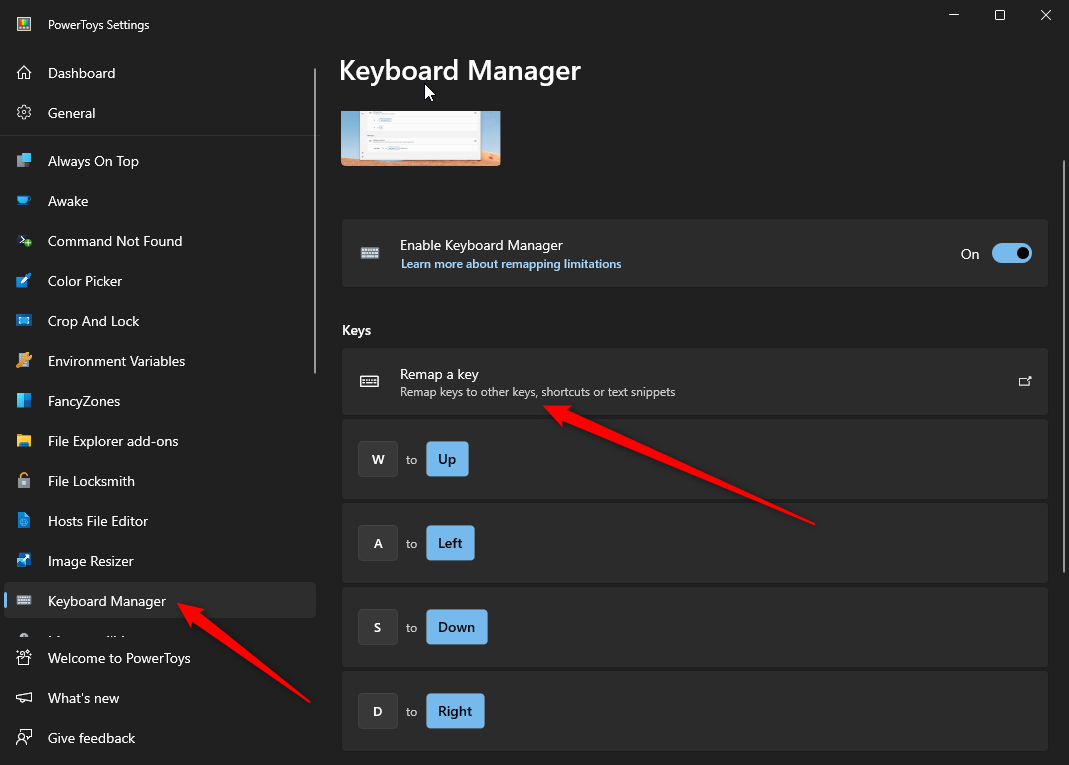Image resolution: width=1069 pixels, height=765 pixels.
Task: Select Dashboard in the navigation pane
Action: coord(81,73)
